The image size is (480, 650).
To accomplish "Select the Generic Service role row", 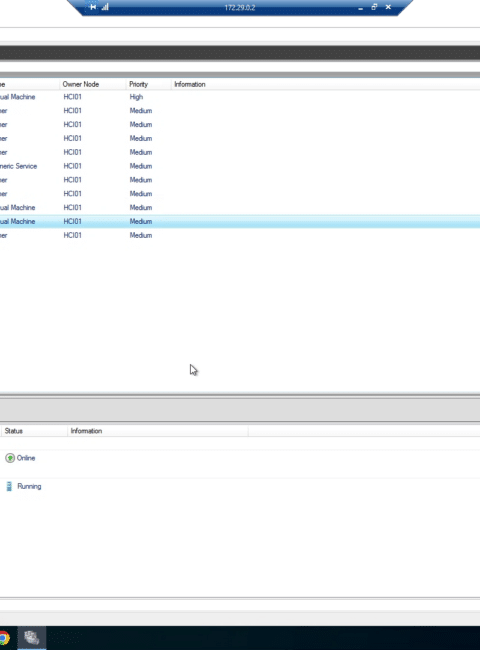I will click(x=240, y=166).
